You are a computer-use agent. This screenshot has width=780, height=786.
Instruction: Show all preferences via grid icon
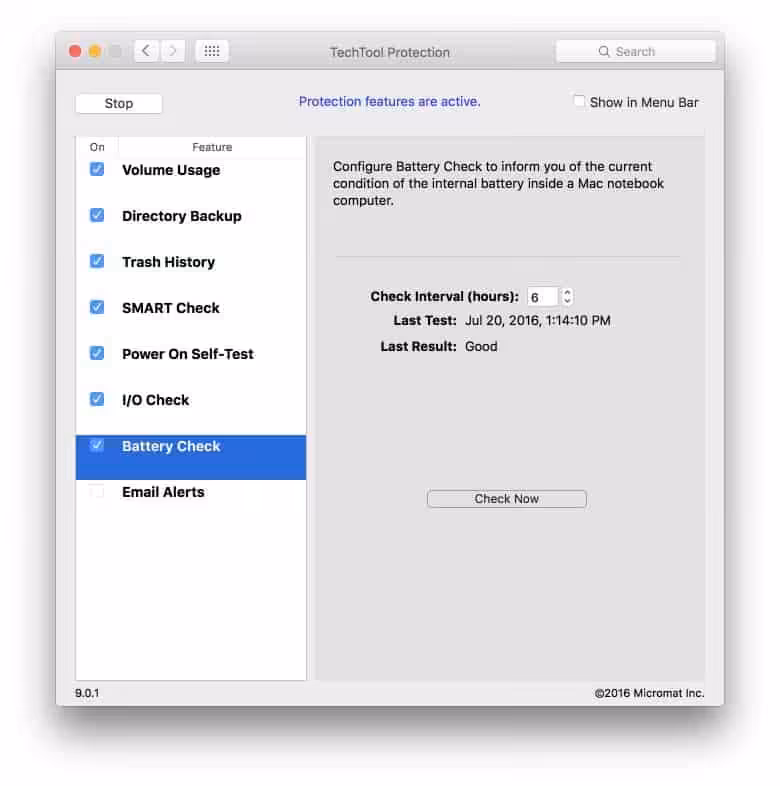point(212,51)
